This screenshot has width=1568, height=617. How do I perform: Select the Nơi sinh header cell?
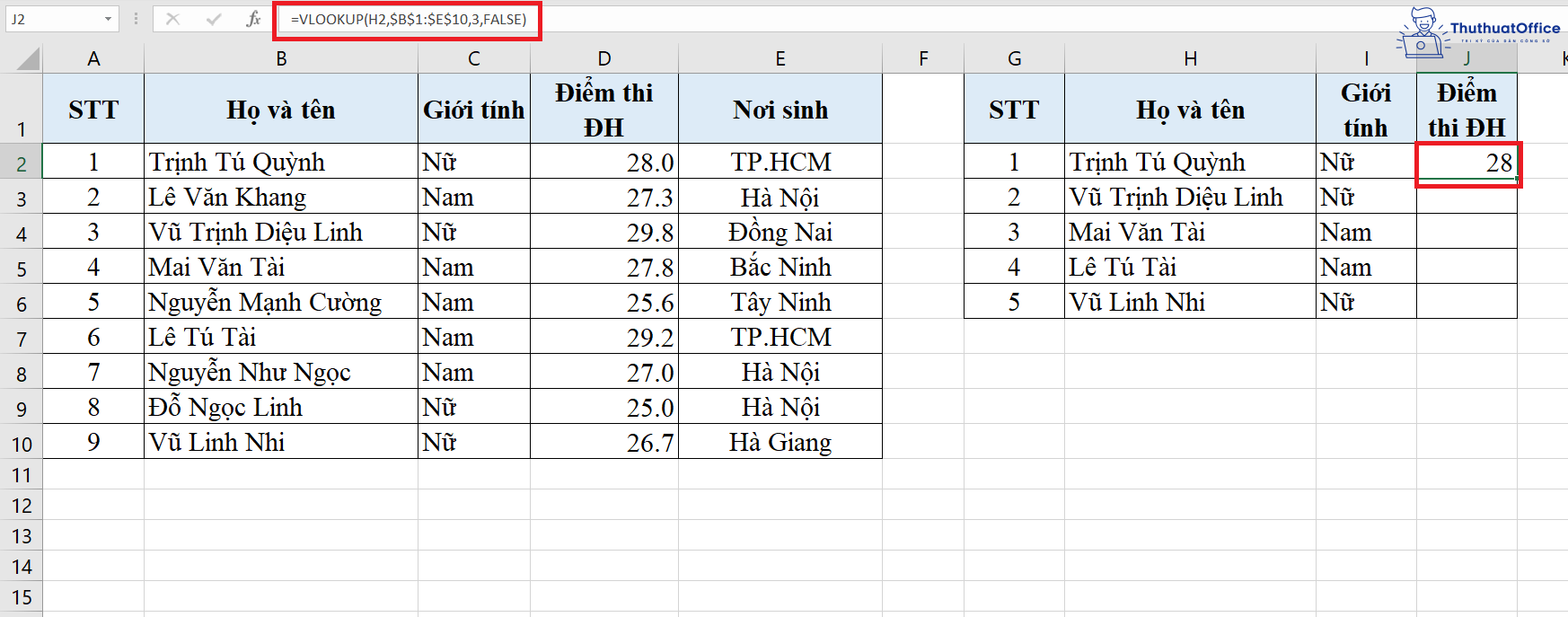[780, 110]
